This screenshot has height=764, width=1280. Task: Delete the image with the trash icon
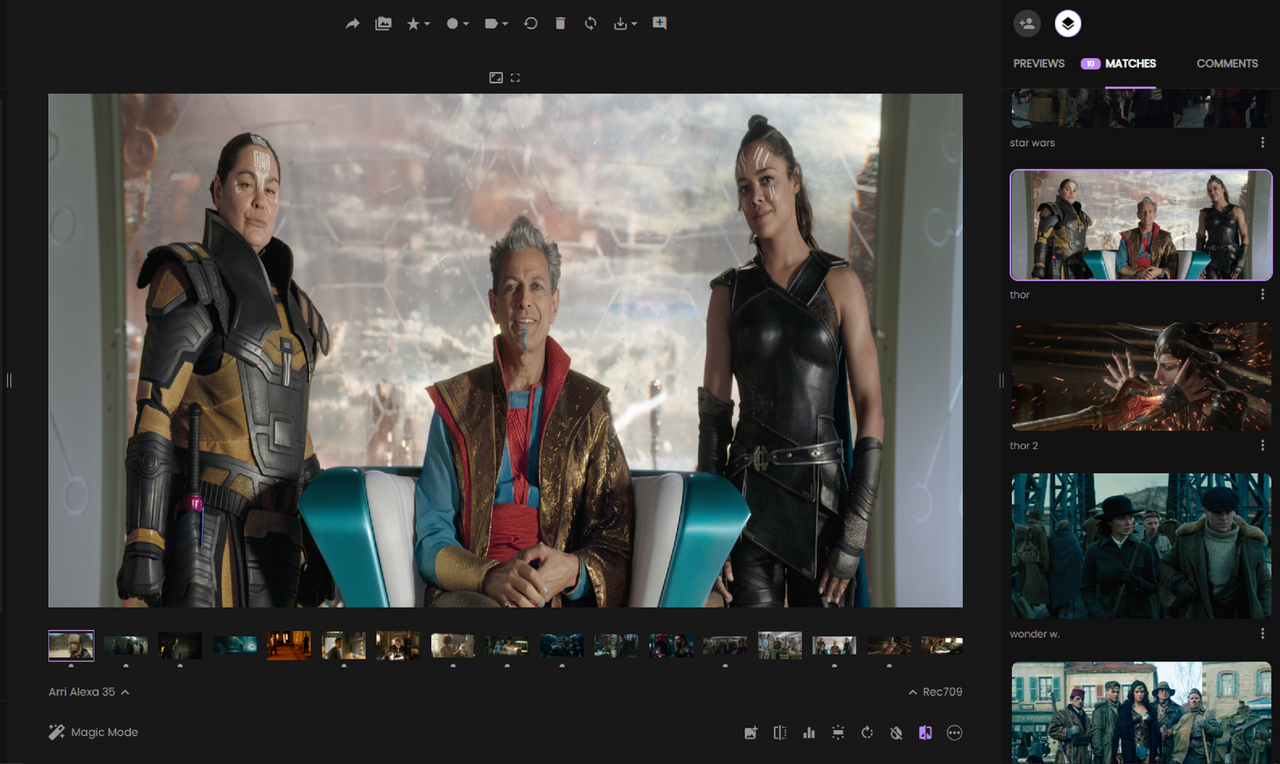tap(560, 23)
